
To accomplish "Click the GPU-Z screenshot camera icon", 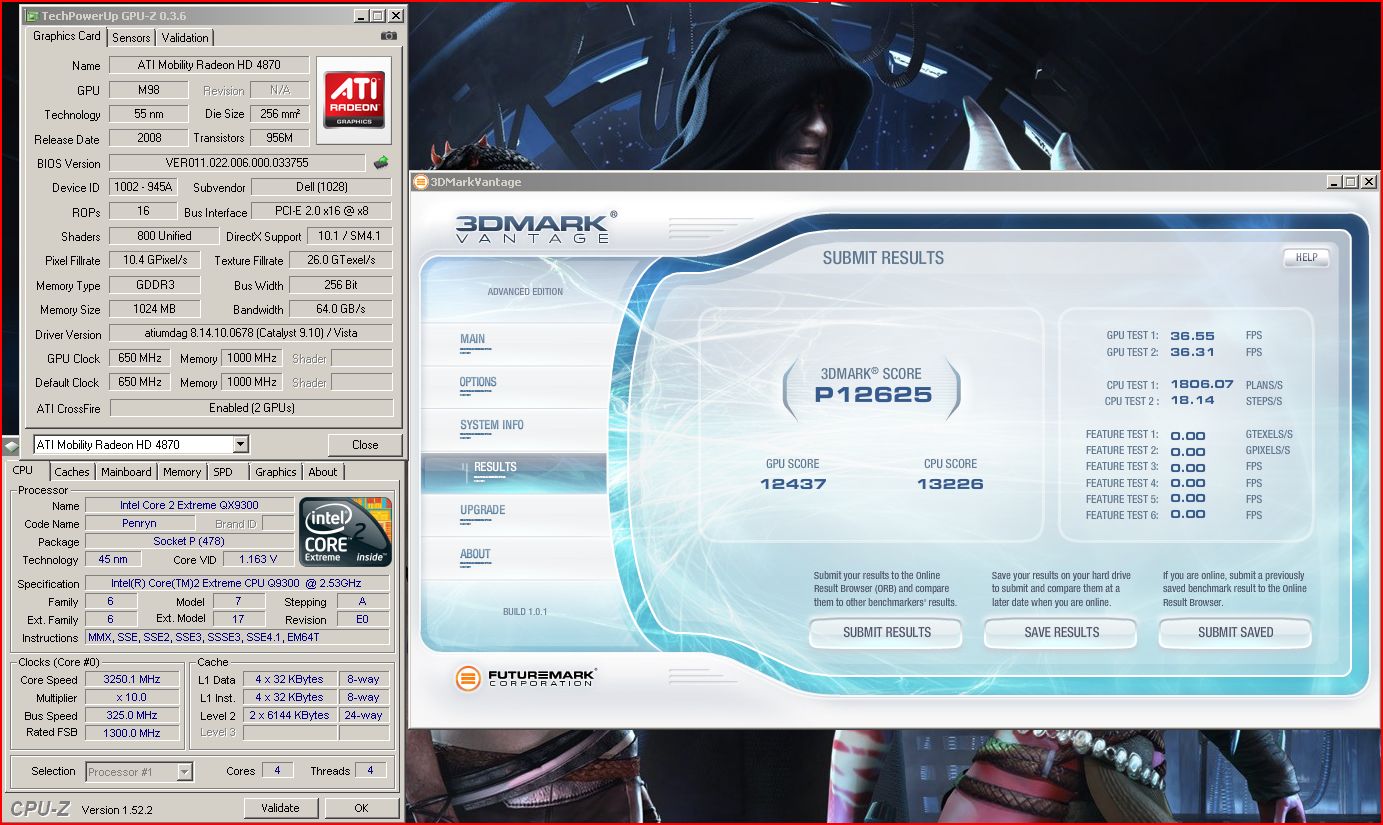I will click(x=389, y=37).
